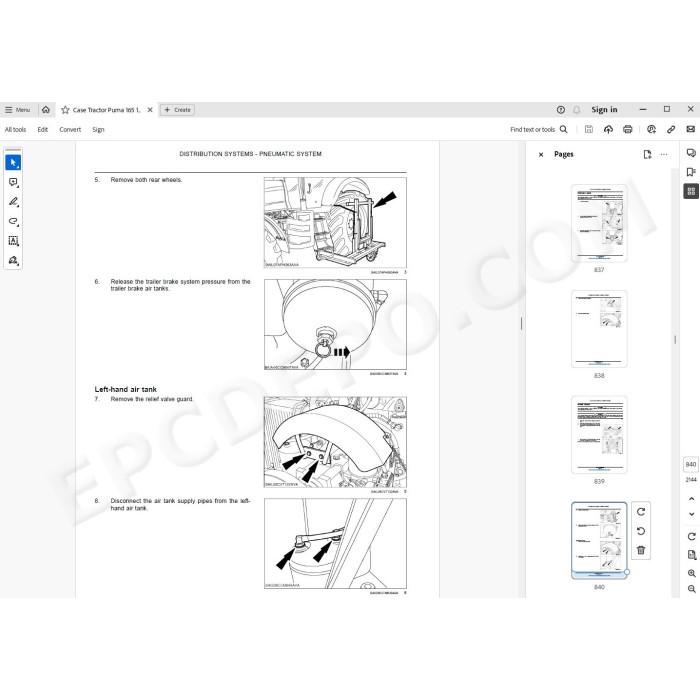Open the AI assistant review icon
Image resolution: width=700 pixels, height=700 pixels.
click(651, 129)
